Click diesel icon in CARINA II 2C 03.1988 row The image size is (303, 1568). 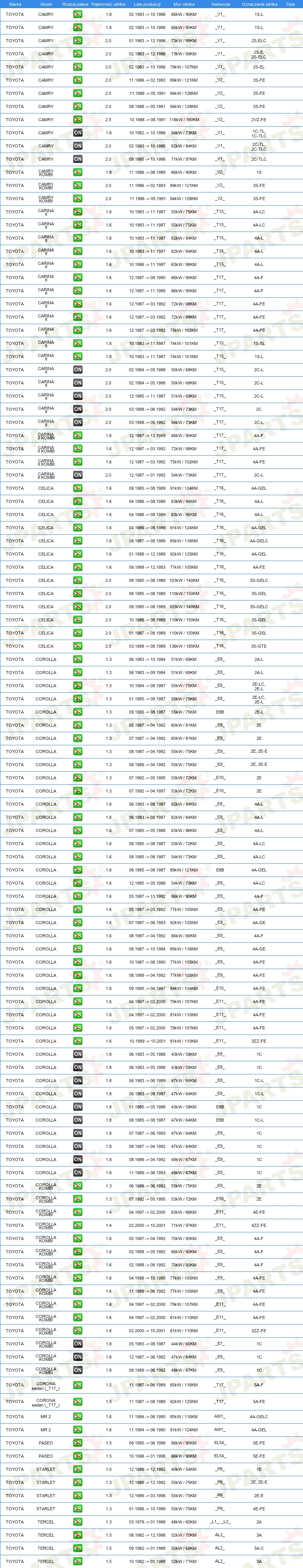point(77,409)
